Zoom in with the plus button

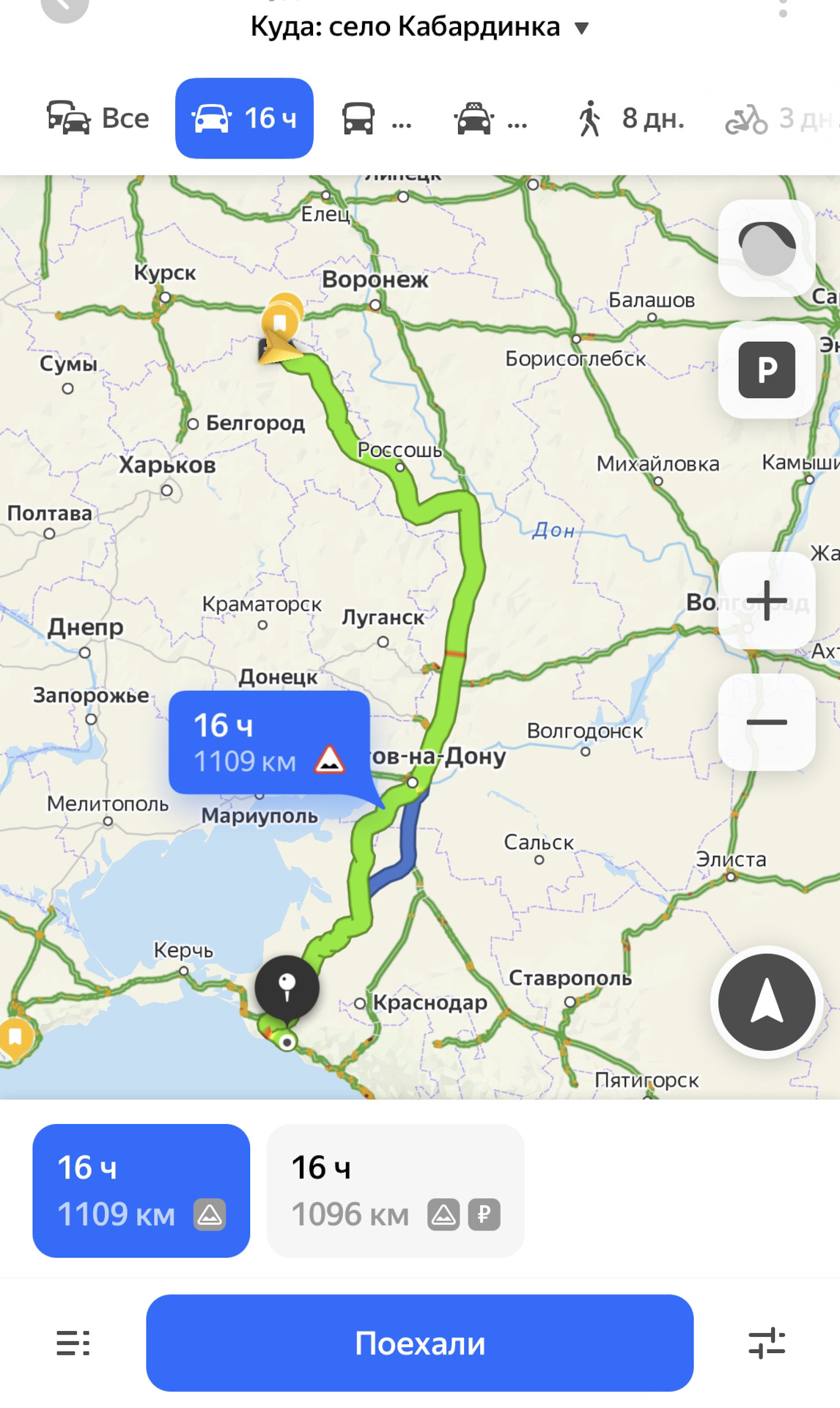tap(767, 601)
